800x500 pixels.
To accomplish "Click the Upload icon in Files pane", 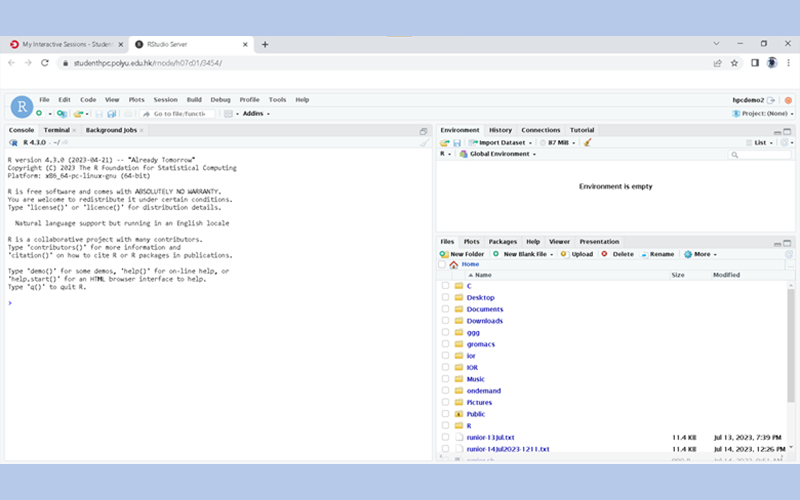I will tap(564, 254).
